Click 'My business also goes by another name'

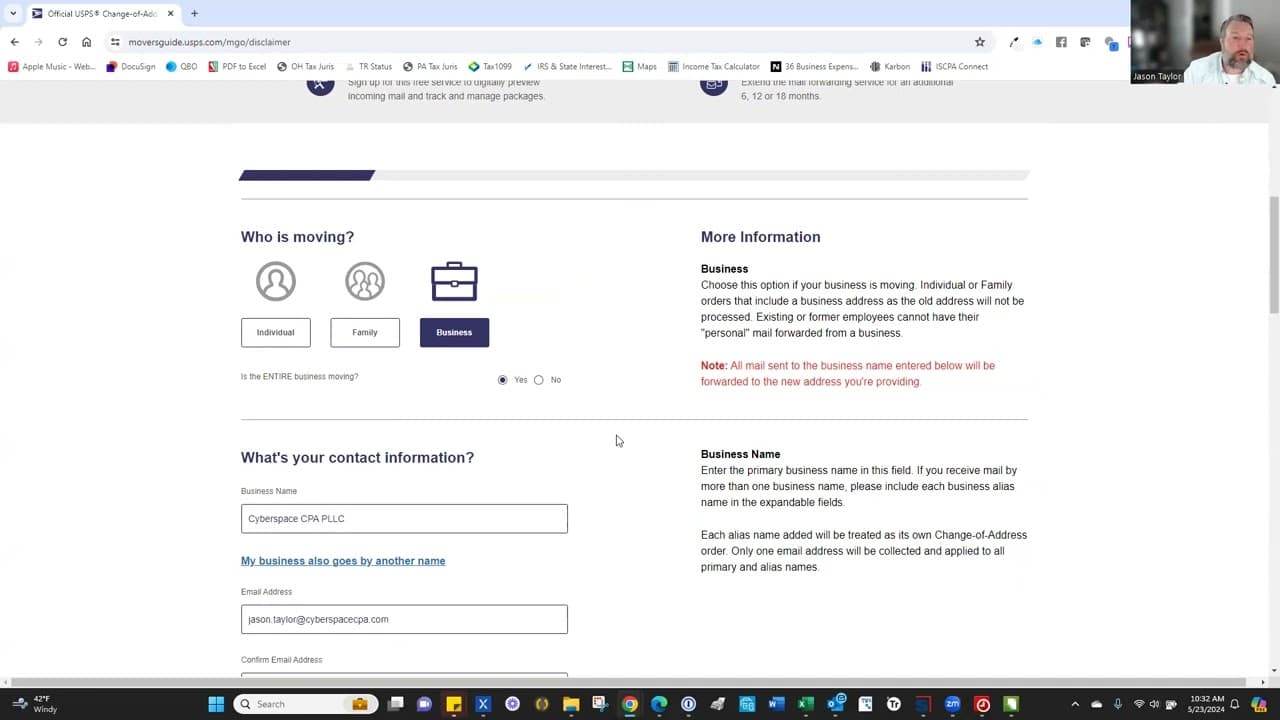pos(343,561)
